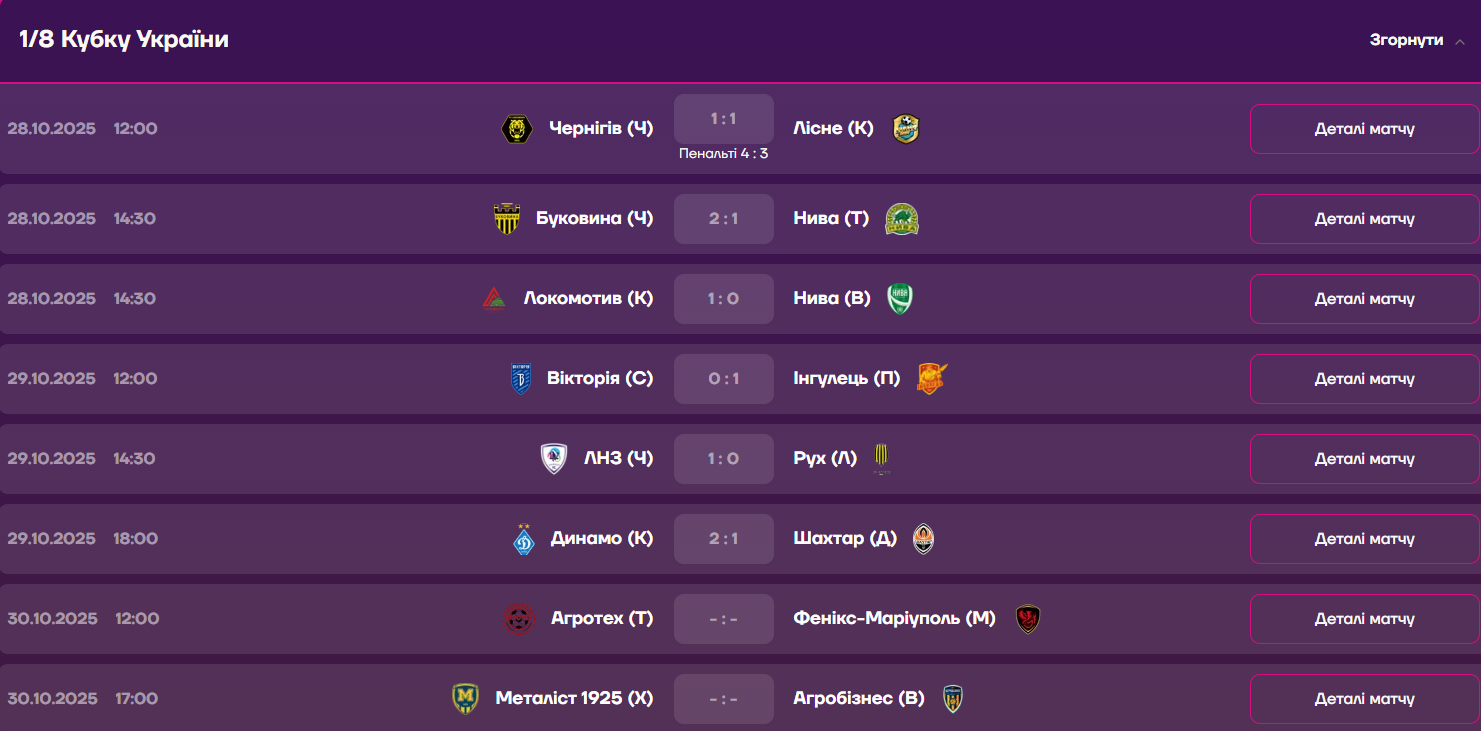1481x731 pixels.
Task: Click the Чернігів (Ч) team logo
Action: click(x=516, y=129)
